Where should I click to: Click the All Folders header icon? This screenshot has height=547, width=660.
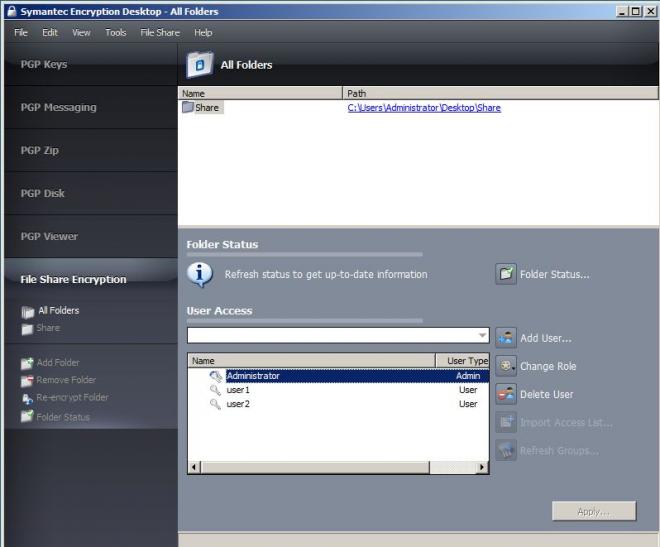200,65
